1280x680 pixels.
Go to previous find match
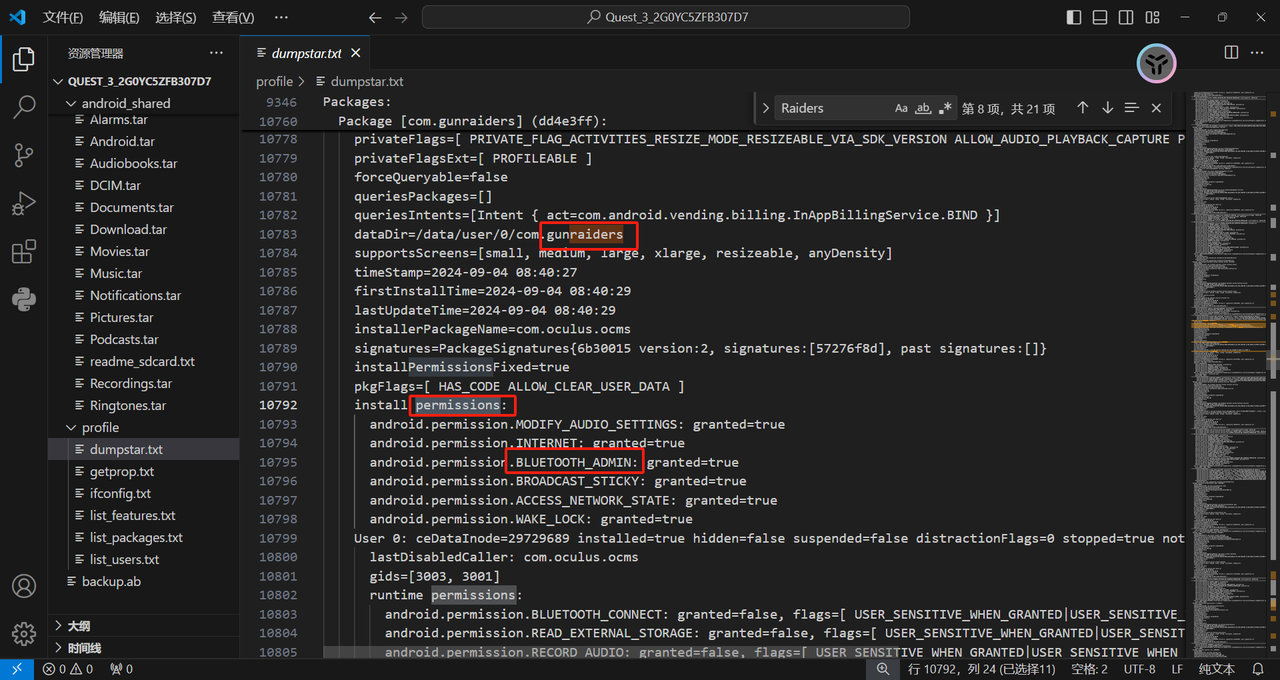1082,108
